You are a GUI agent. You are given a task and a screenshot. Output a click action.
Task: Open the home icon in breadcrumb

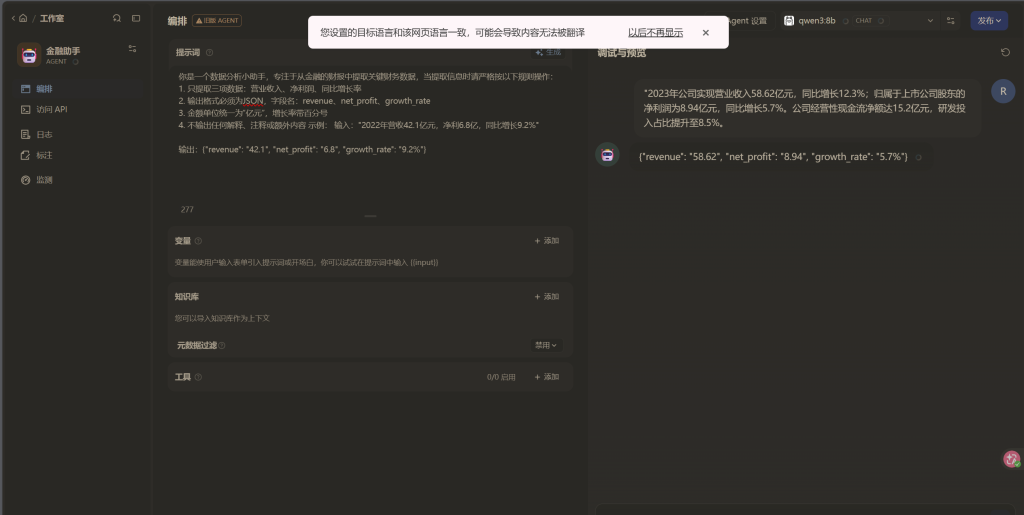click(23, 18)
